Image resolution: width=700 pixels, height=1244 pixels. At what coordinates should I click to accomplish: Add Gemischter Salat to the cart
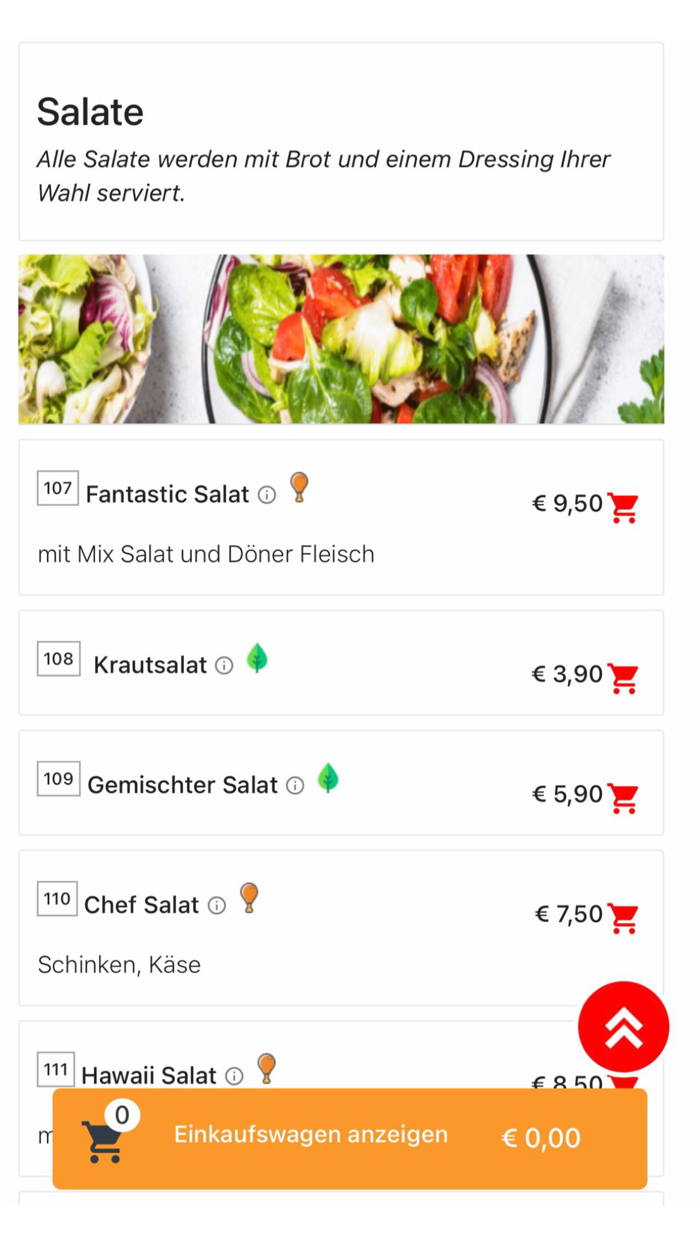click(x=623, y=799)
